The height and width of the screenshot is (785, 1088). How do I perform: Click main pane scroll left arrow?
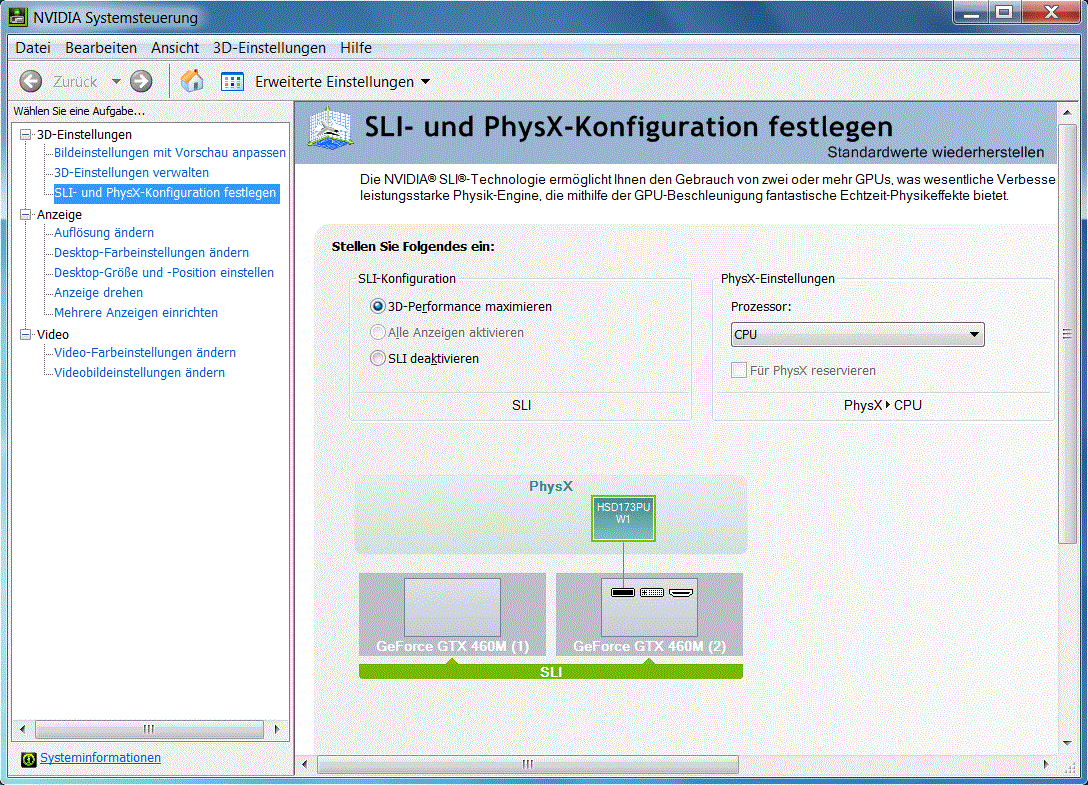coord(305,764)
